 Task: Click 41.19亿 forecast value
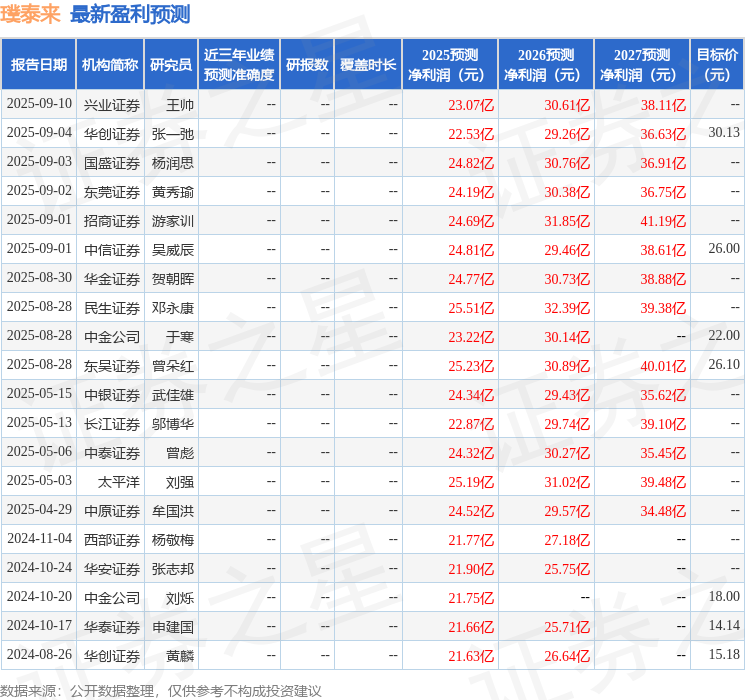(663, 221)
